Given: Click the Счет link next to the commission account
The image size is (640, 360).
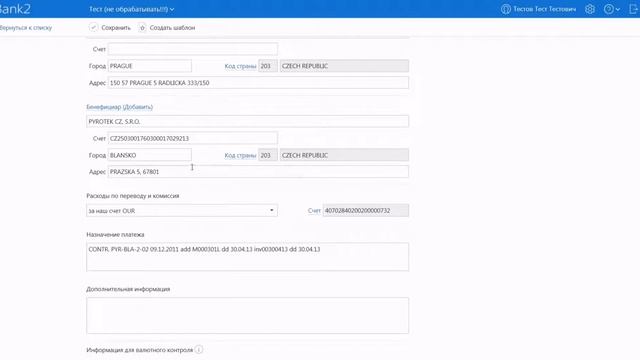Looking at the screenshot, I should 314,211.
